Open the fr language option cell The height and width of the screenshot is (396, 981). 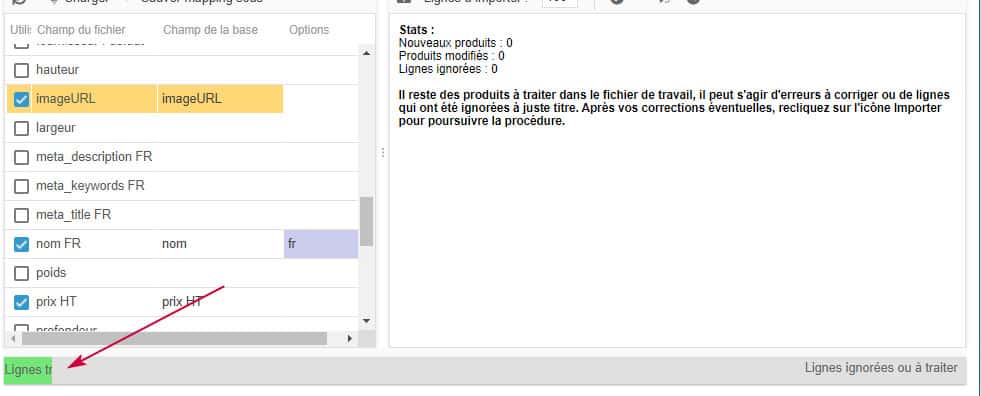pyautogui.click(x=321, y=244)
